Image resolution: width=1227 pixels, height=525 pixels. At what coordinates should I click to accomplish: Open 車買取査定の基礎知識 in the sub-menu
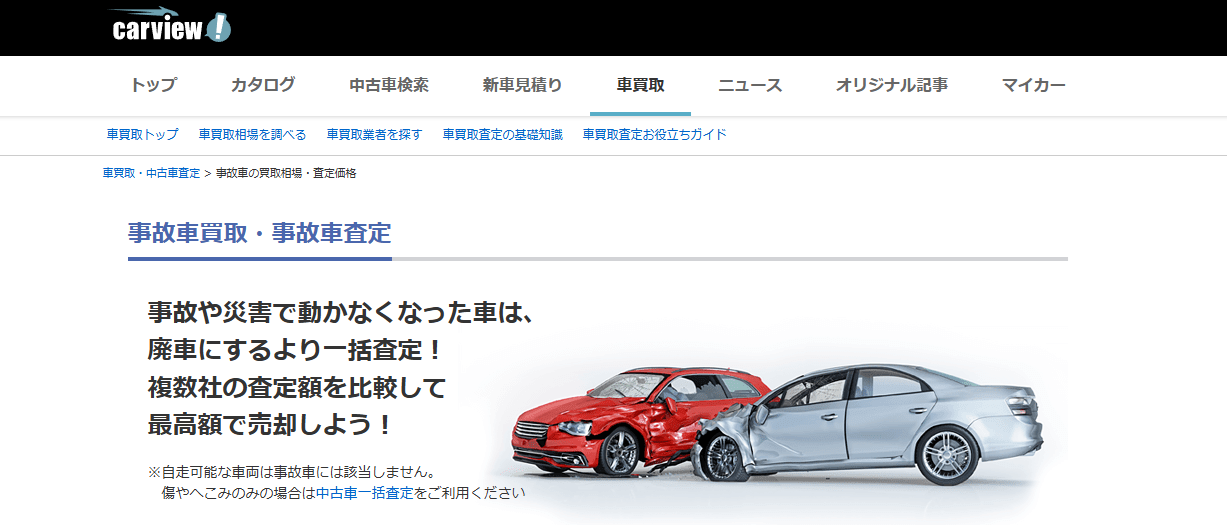coord(502,134)
